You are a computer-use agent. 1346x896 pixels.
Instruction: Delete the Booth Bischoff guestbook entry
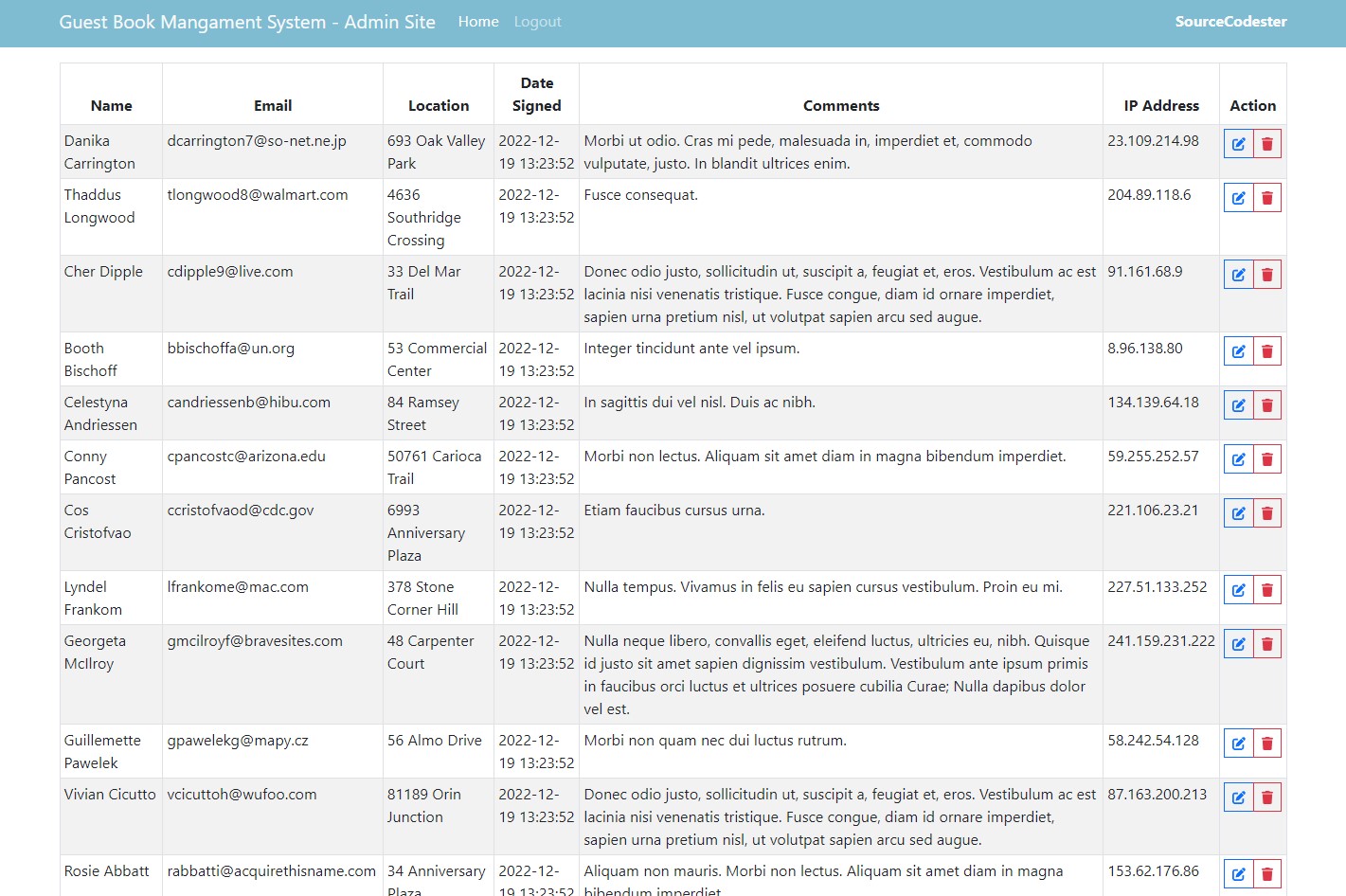[1267, 350]
